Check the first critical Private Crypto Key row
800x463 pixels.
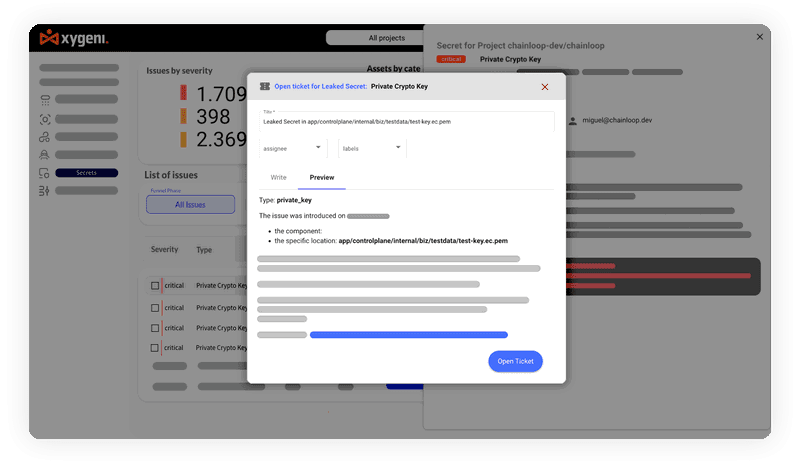coord(155,285)
